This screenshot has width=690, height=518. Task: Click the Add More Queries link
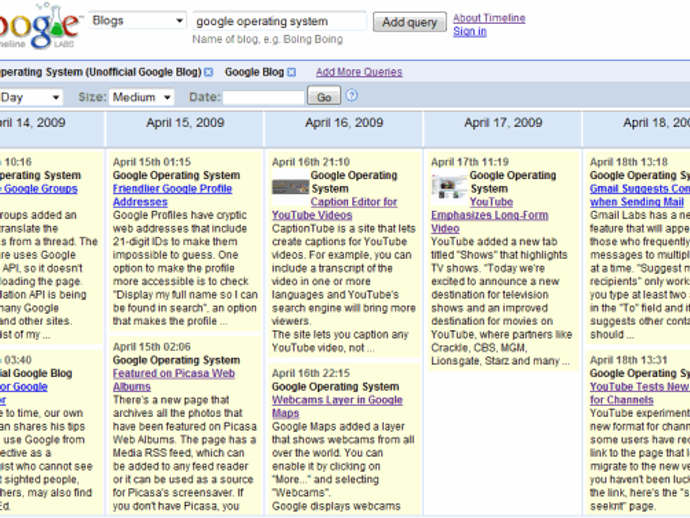[359, 72]
